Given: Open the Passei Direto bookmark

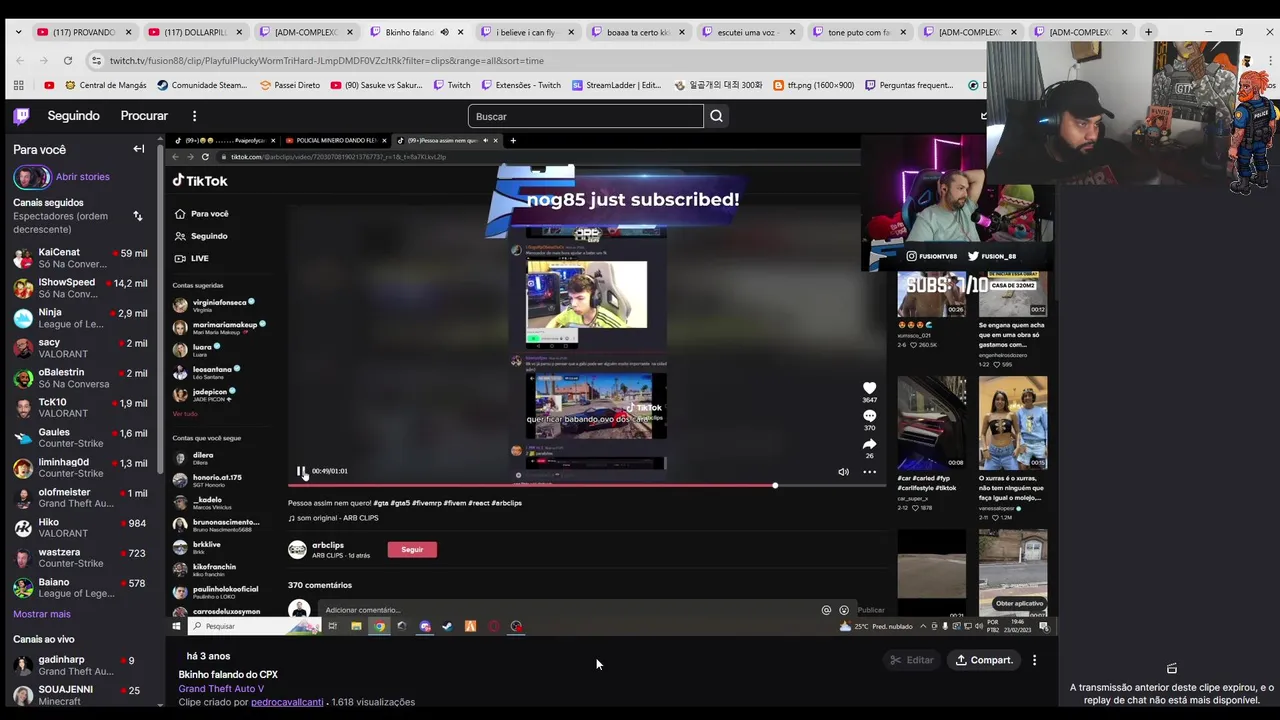Looking at the screenshot, I should coord(290,85).
